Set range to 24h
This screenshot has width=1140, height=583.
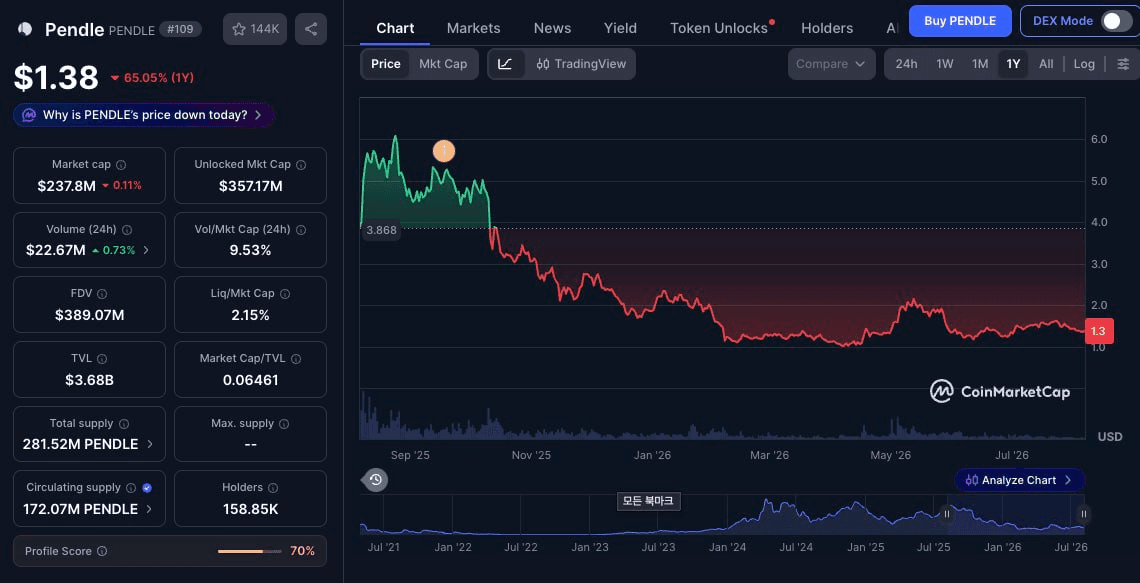906,64
